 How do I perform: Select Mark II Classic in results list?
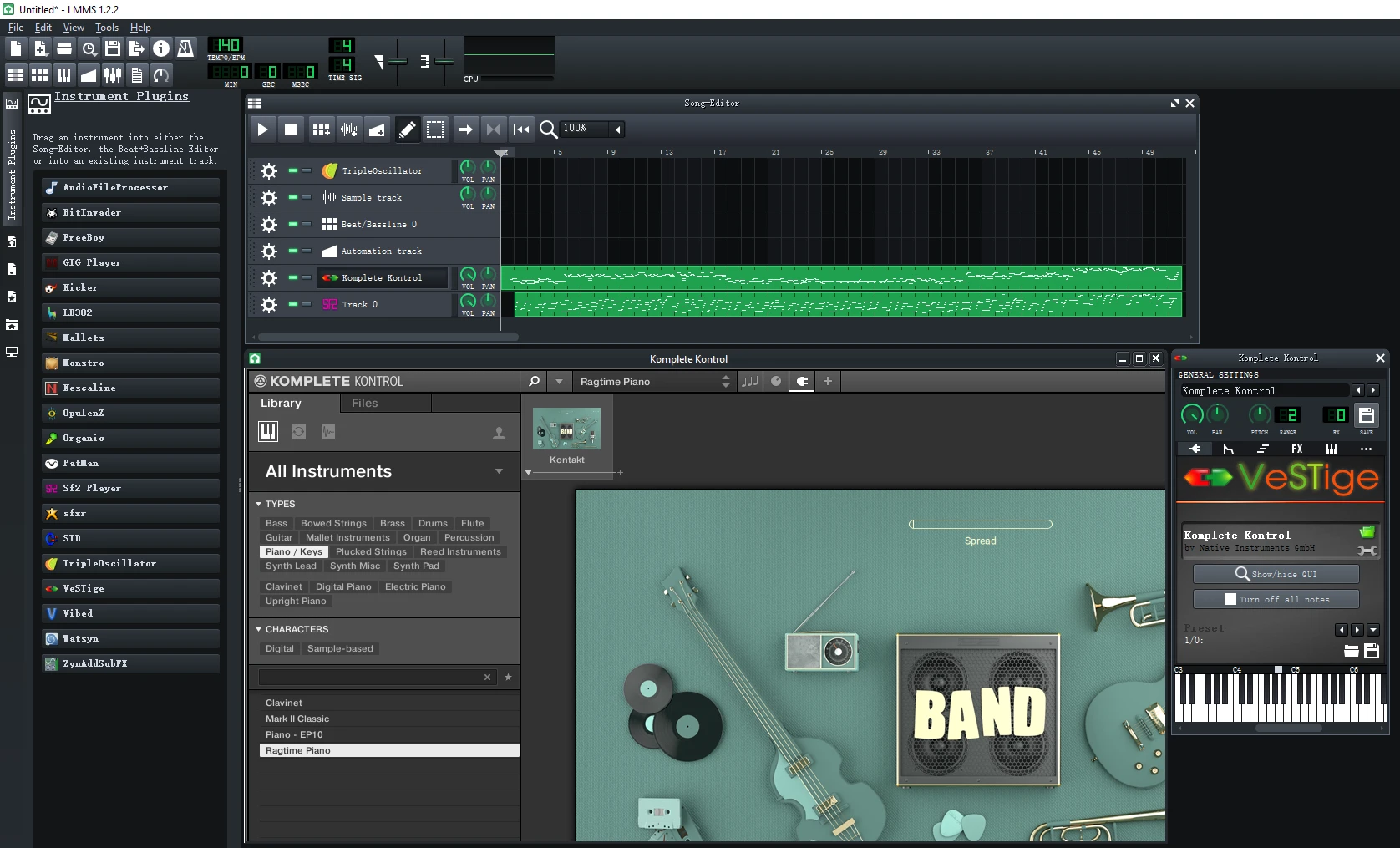coord(389,719)
